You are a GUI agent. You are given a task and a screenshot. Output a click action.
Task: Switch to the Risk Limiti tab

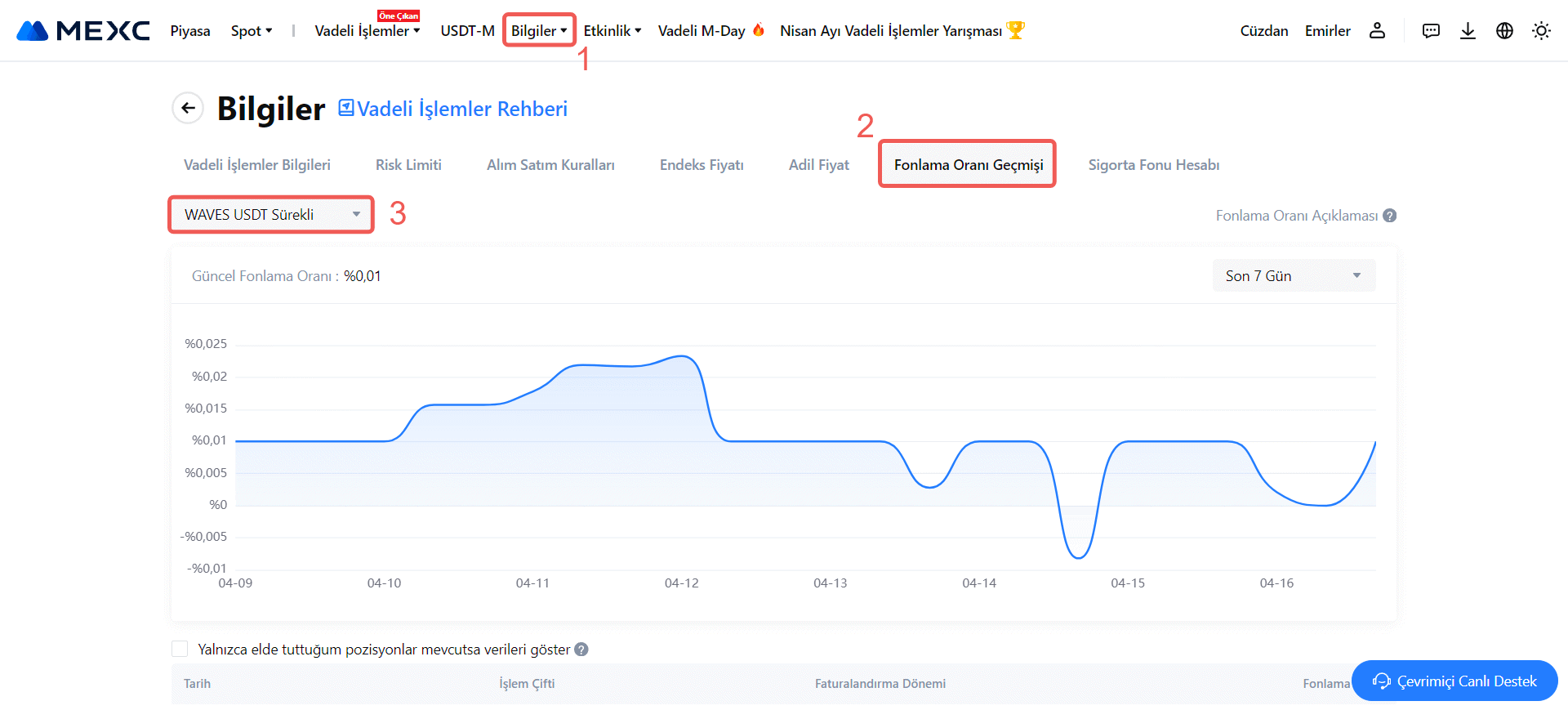pyautogui.click(x=408, y=165)
